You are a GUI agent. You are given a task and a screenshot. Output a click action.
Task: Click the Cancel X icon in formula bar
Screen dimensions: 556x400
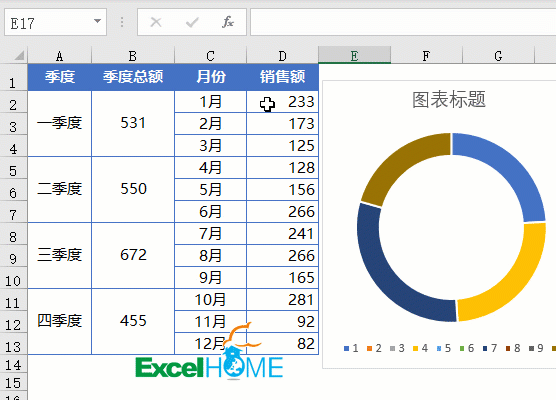pyautogui.click(x=156, y=23)
